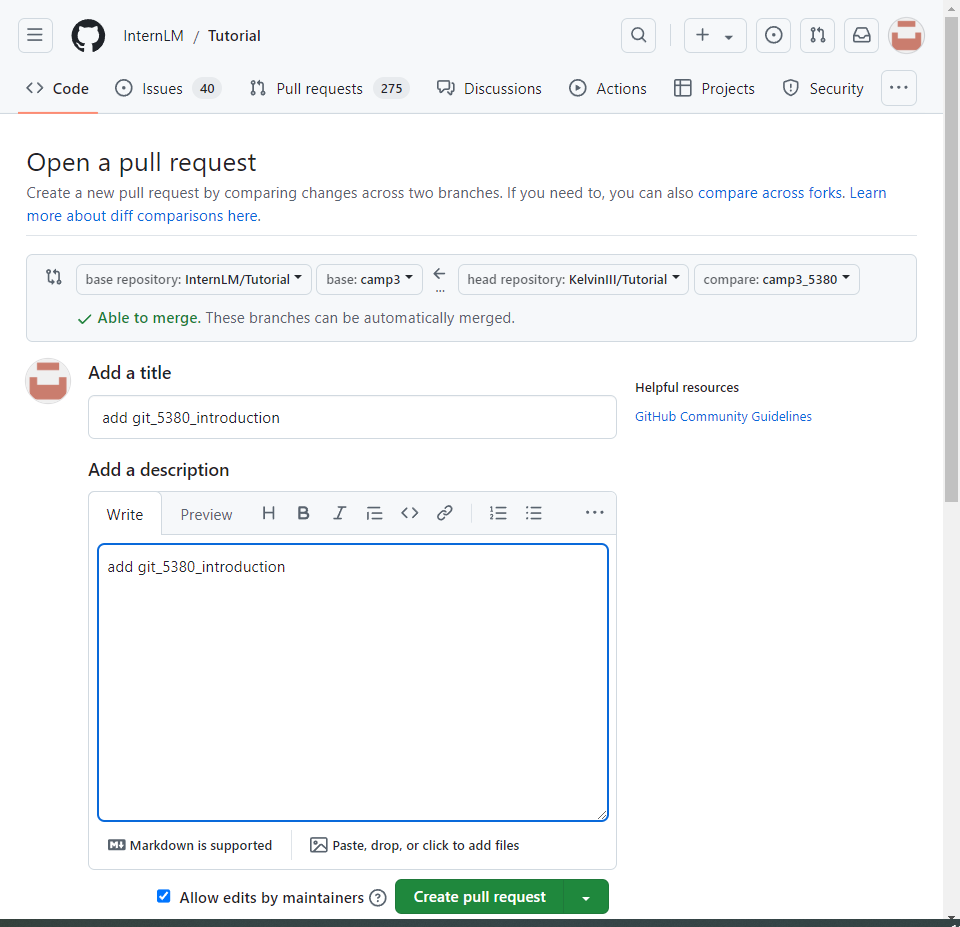
Task: Insert a heading with the H icon
Action: tap(268, 513)
